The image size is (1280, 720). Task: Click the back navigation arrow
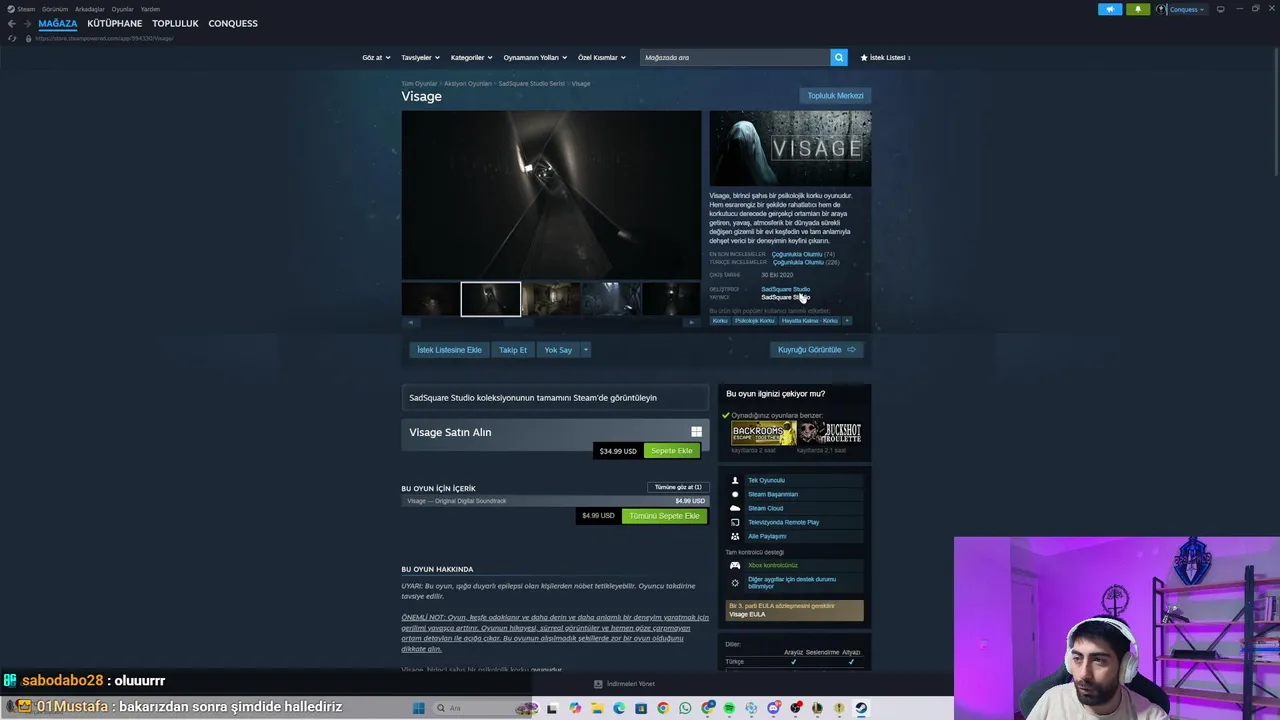coord(11,23)
